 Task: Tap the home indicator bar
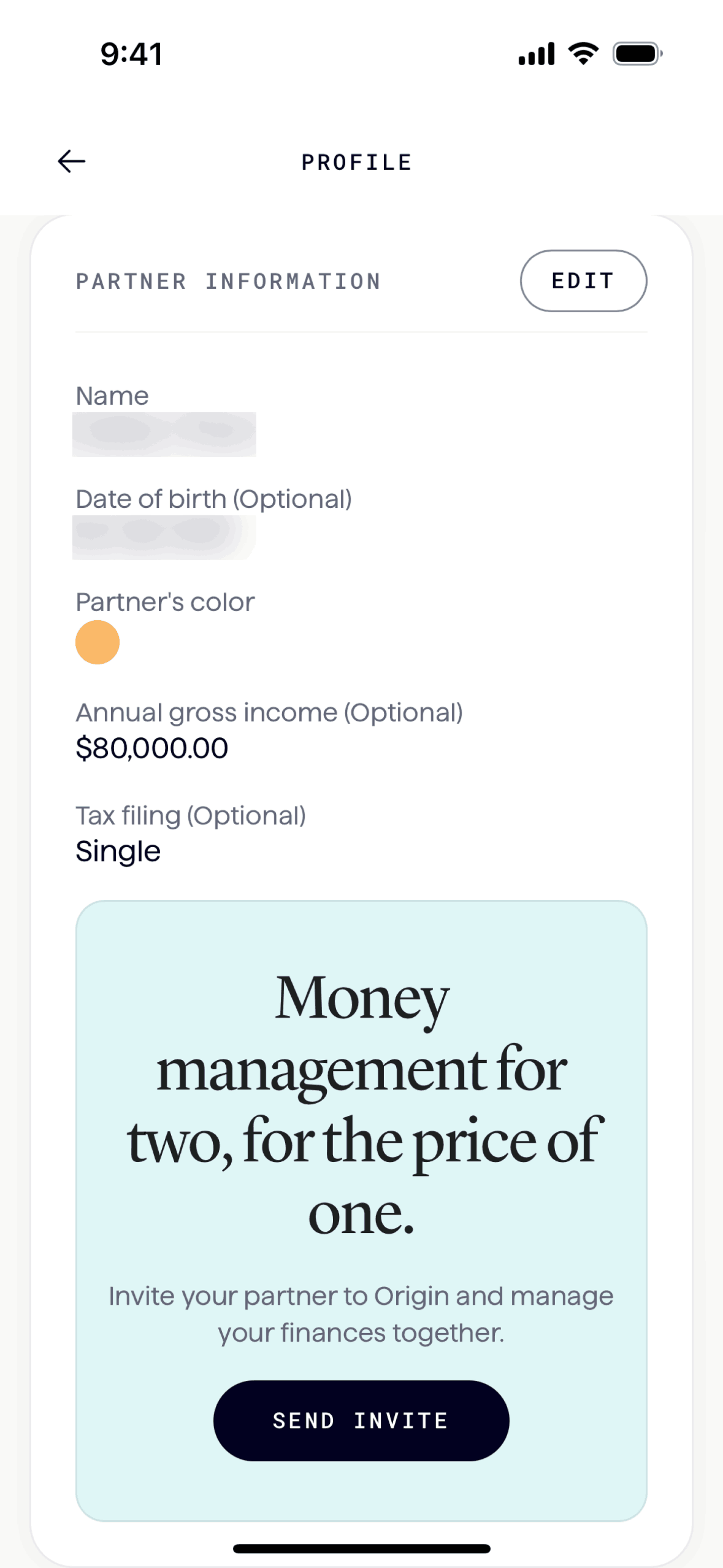(361, 1549)
